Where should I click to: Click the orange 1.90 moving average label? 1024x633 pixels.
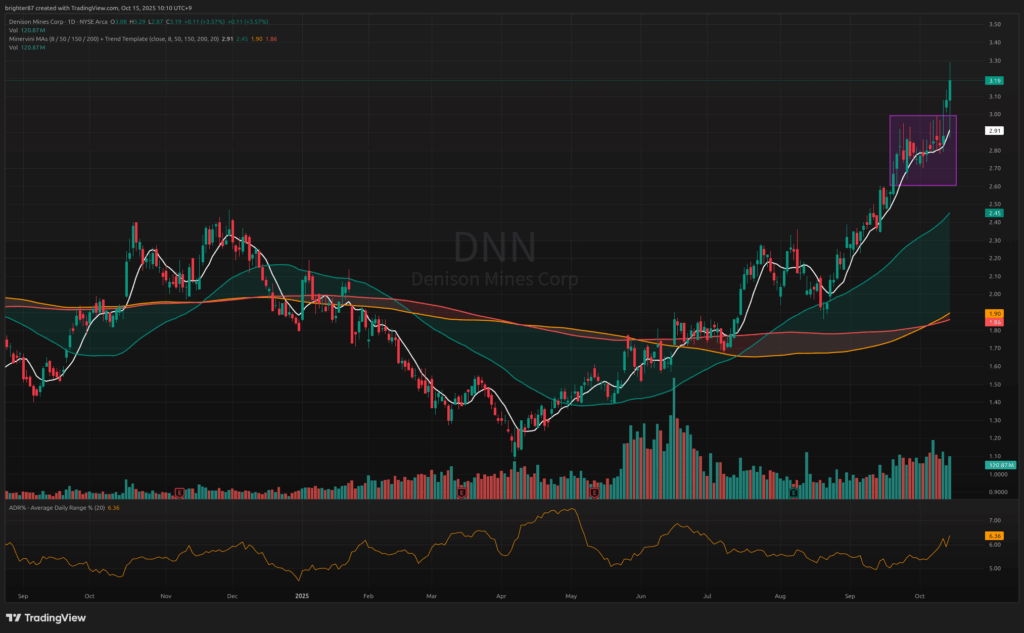(994, 313)
